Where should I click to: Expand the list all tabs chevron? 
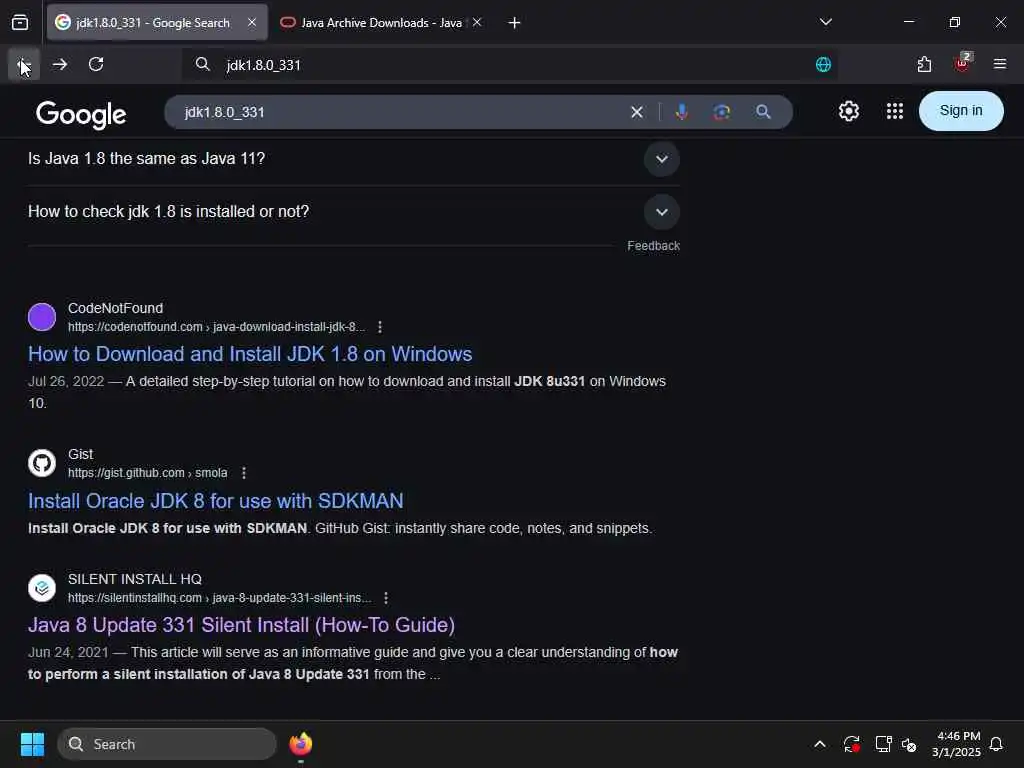pos(825,22)
